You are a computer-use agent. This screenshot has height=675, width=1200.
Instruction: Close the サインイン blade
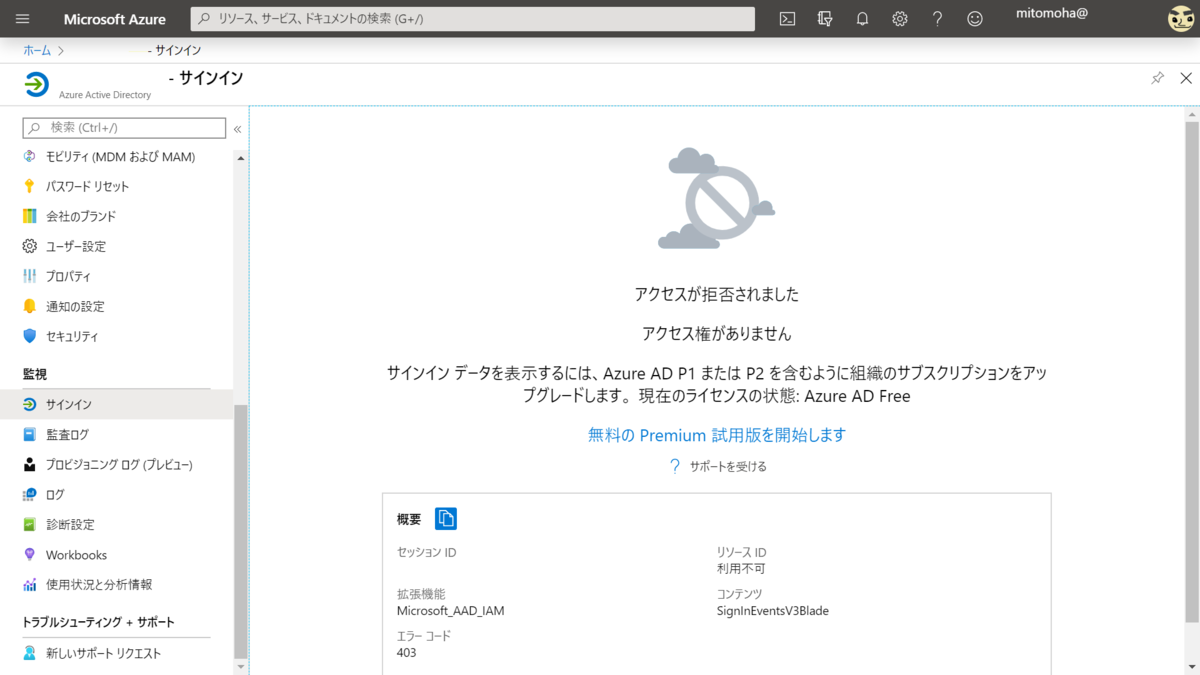tap(1186, 78)
